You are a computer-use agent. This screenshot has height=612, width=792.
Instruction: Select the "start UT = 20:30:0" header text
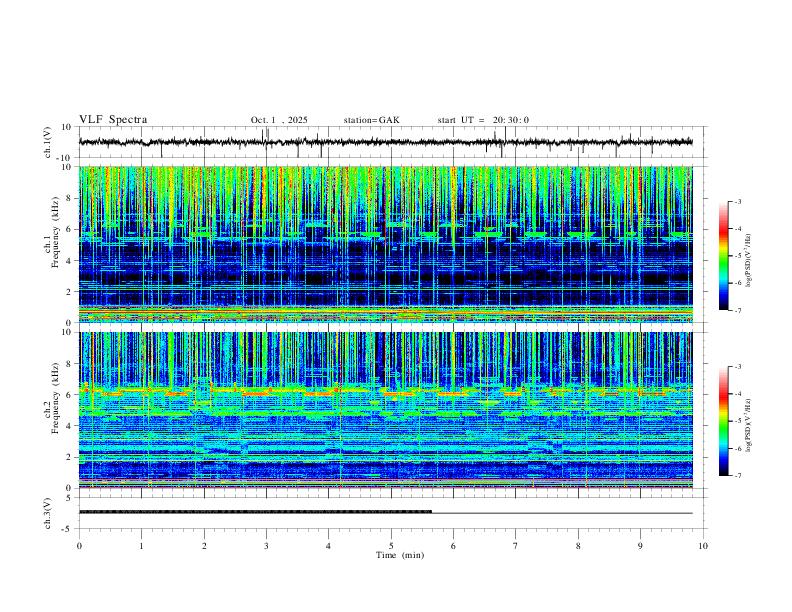tap(483, 120)
